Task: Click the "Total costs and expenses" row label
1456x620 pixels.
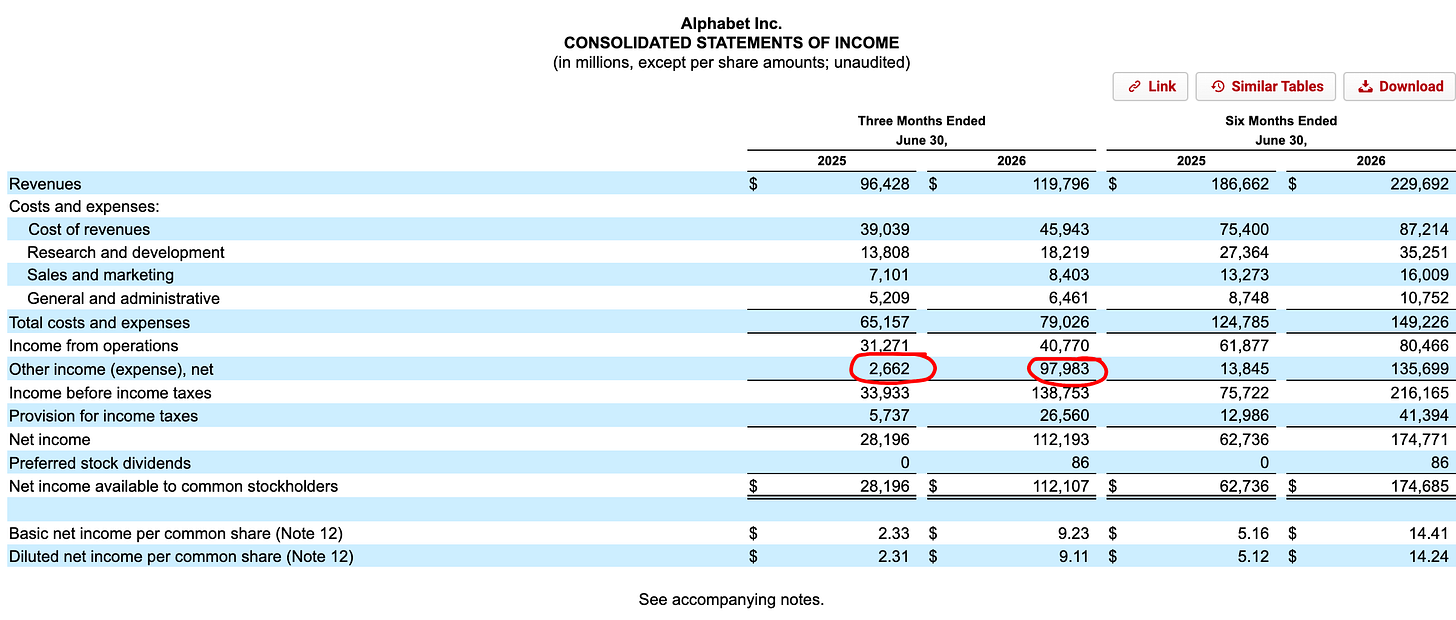Action: (99, 323)
